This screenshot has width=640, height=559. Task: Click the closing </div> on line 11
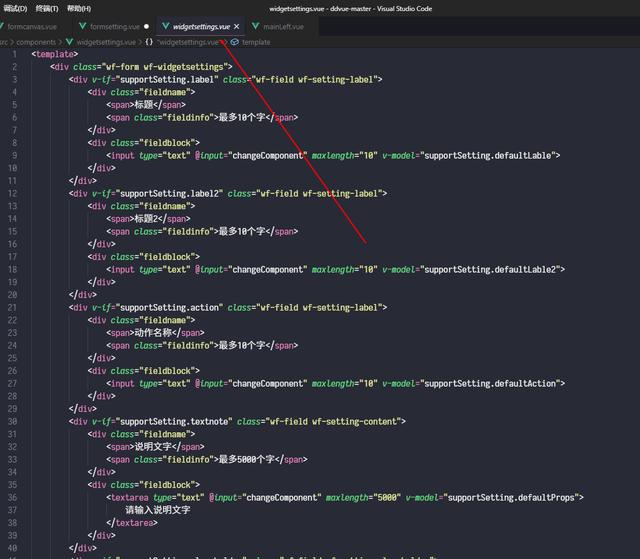pos(83,181)
